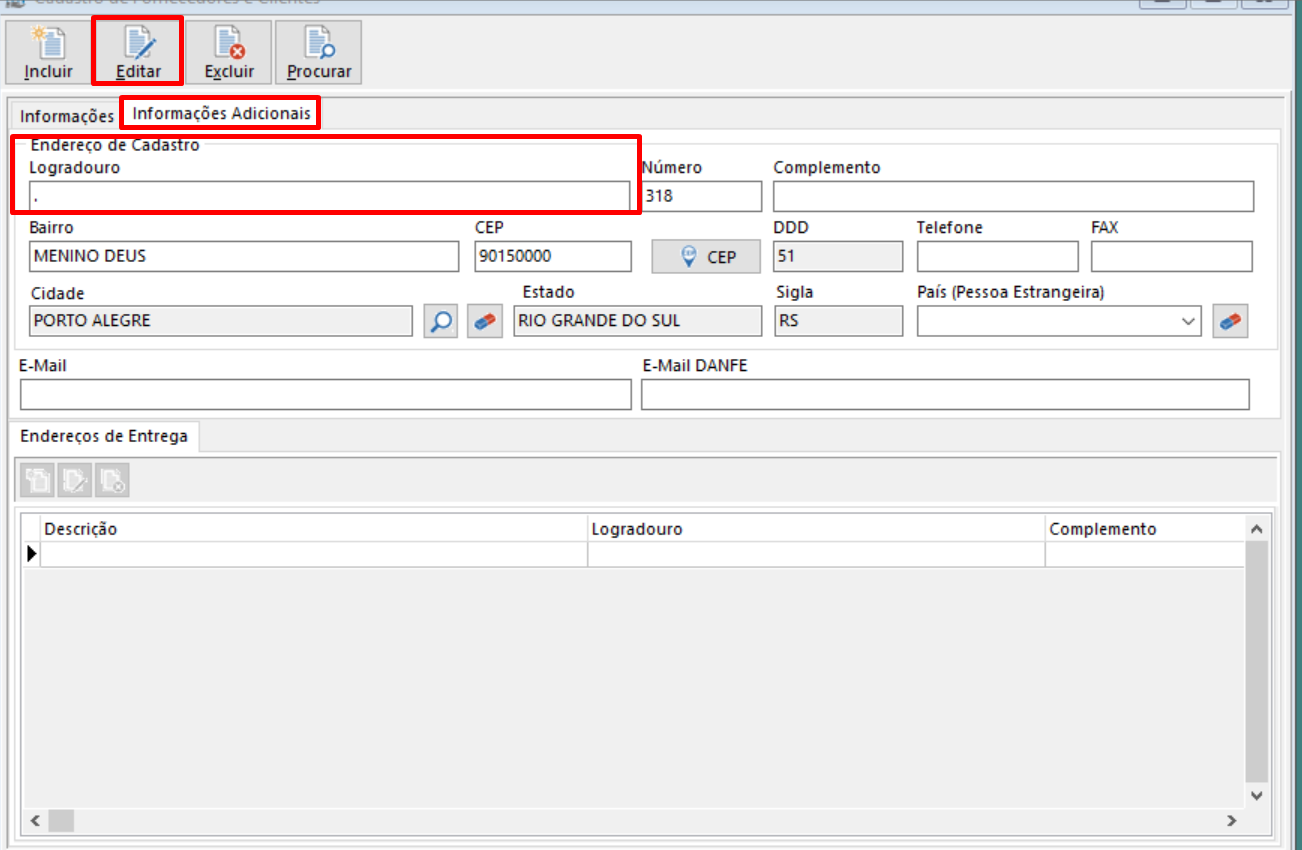The width and height of the screenshot is (1302, 850).
Task: Click the Número field containing 318
Action: (x=702, y=196)
